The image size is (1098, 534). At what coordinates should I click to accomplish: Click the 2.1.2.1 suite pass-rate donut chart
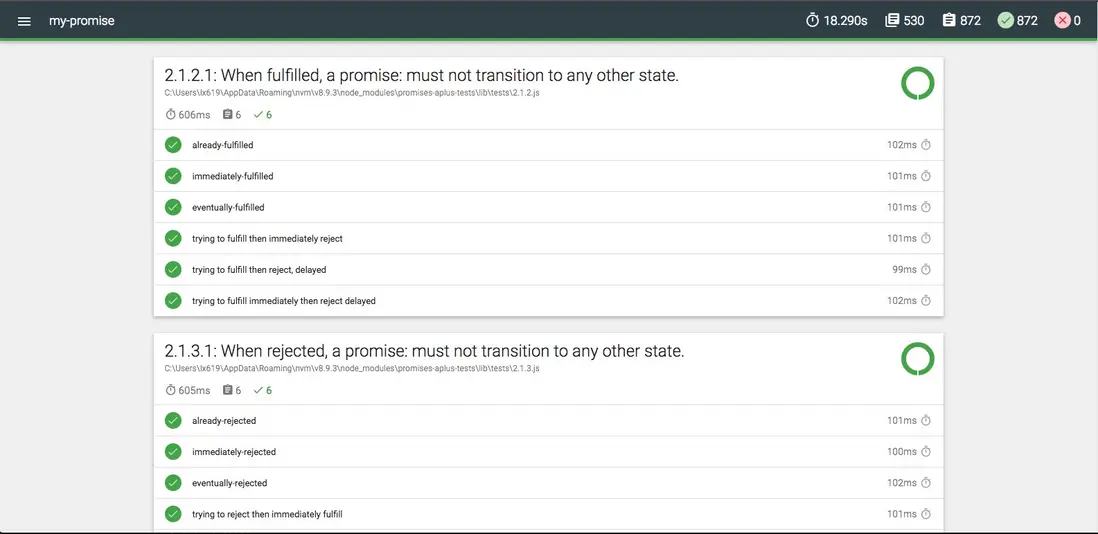click(x=917, y=84)
